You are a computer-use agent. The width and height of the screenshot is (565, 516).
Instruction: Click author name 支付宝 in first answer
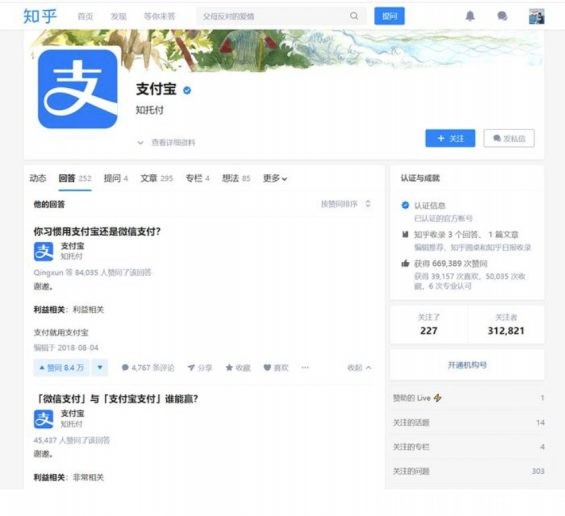click(x=72, y=246)
